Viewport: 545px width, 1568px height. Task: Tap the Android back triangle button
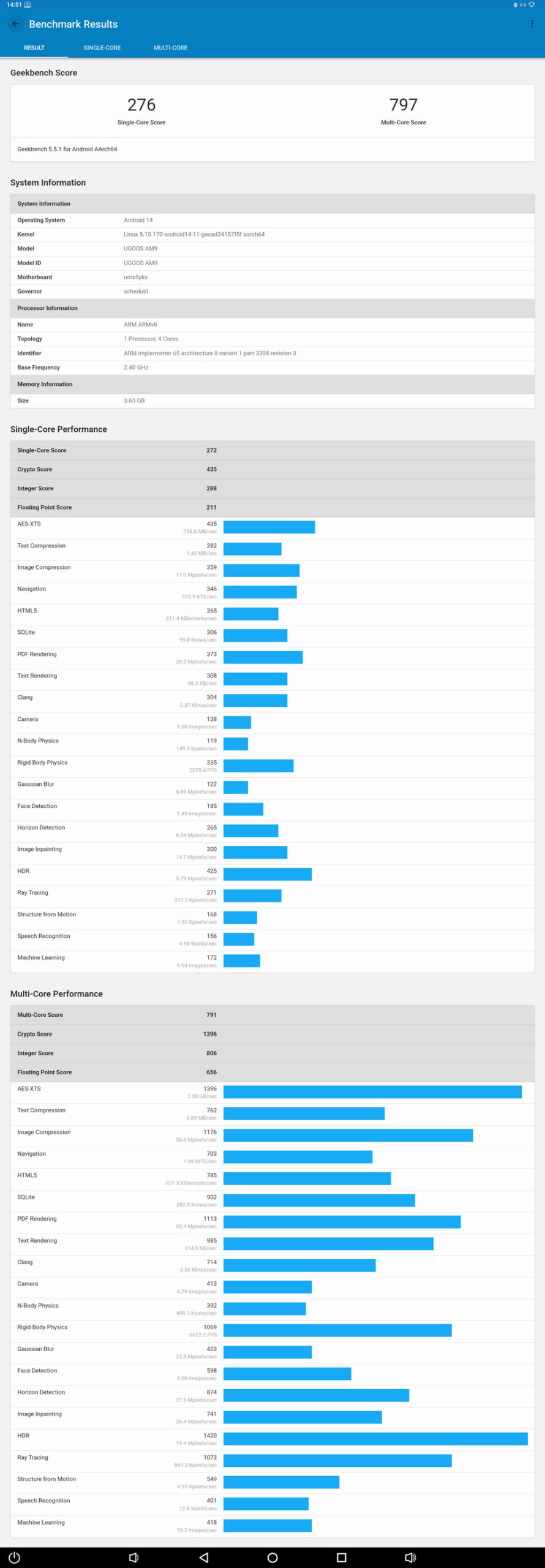[x=204, y=1557]
